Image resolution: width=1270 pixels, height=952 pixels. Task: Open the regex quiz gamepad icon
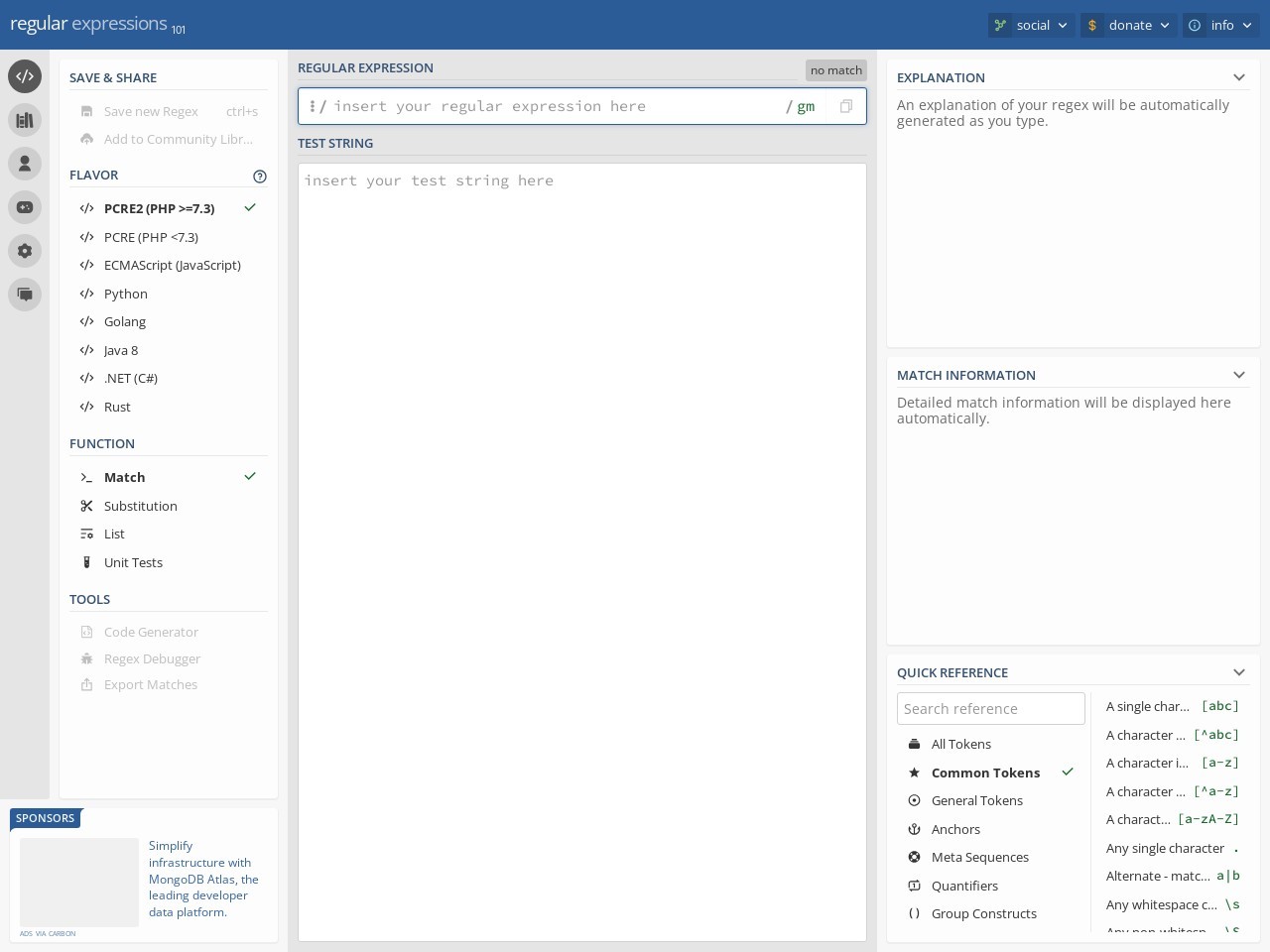click(25, 207)
